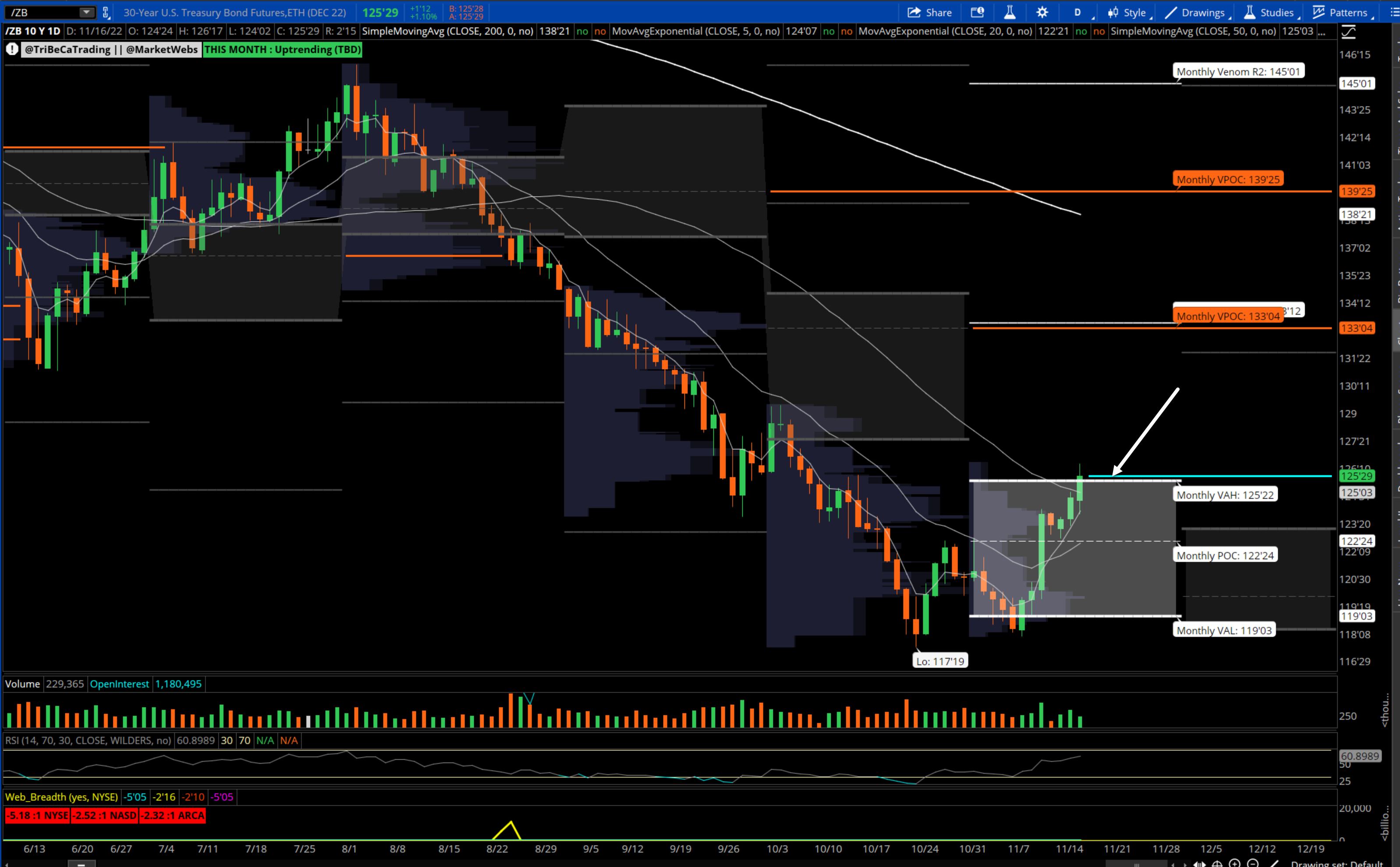1400x867 pixels.
Task: Click the Share button
Action: pos(929,12)
